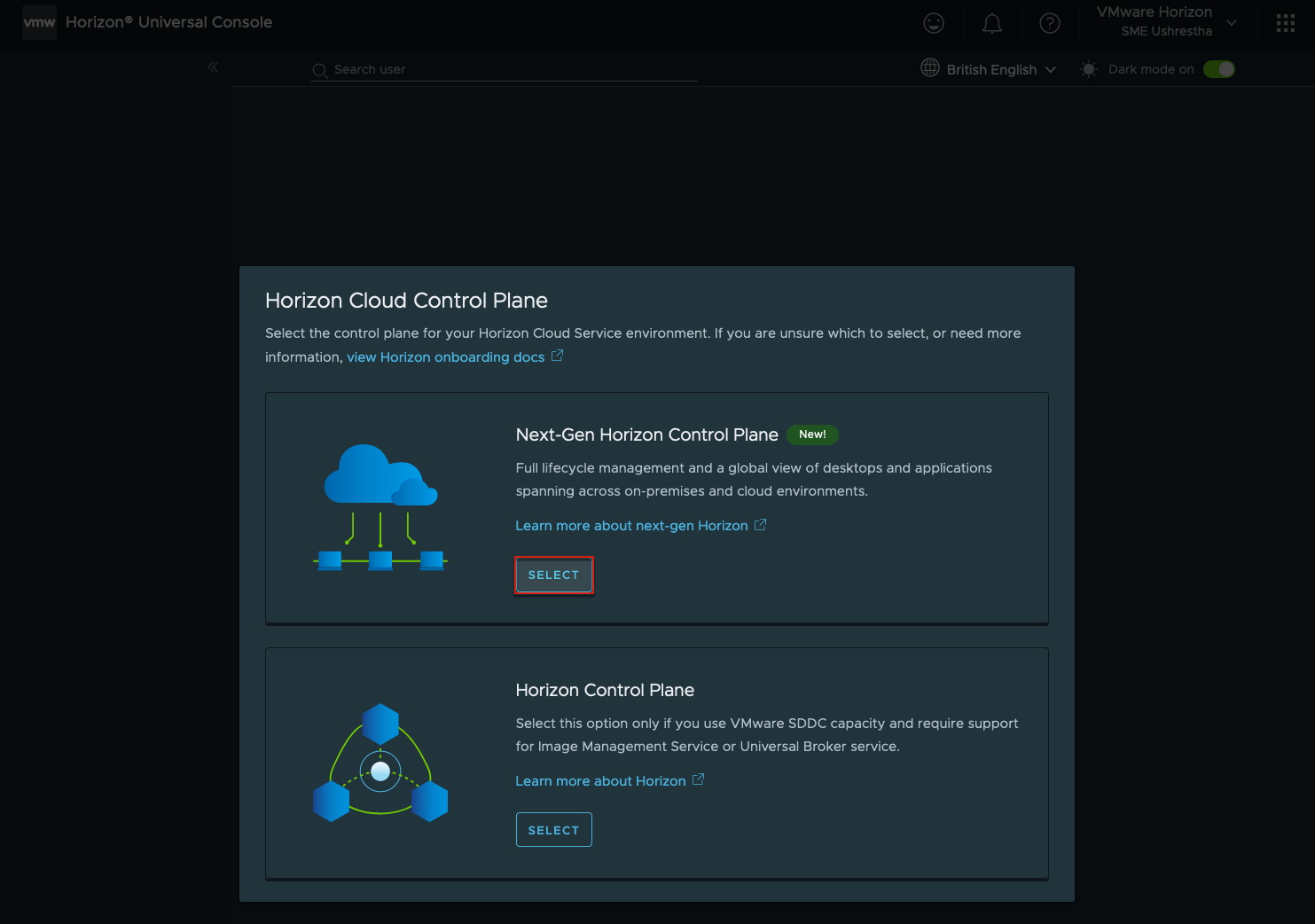
Task: Click external link icon after next-gen Horizon
Action: (760, 525)
